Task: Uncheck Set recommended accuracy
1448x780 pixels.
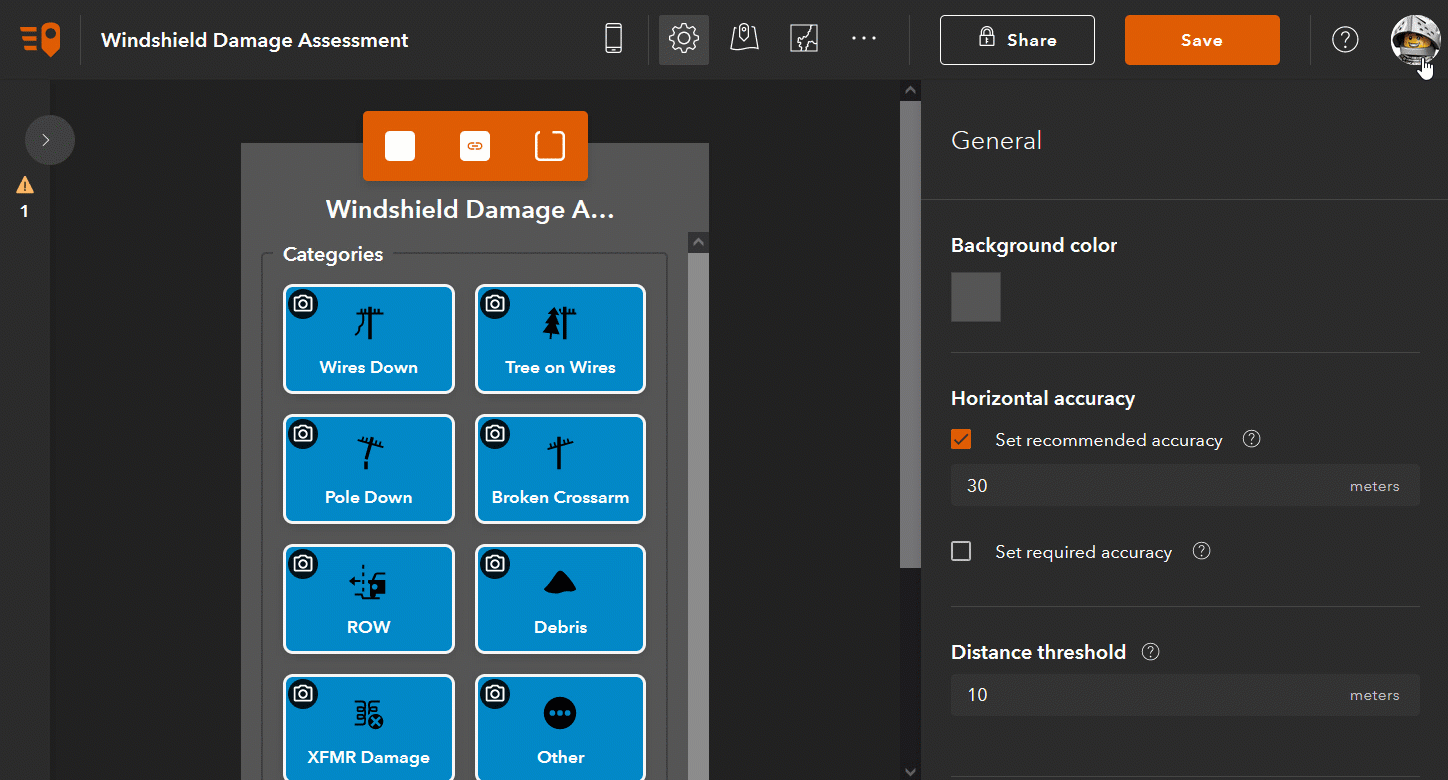Action: (961, 439)
